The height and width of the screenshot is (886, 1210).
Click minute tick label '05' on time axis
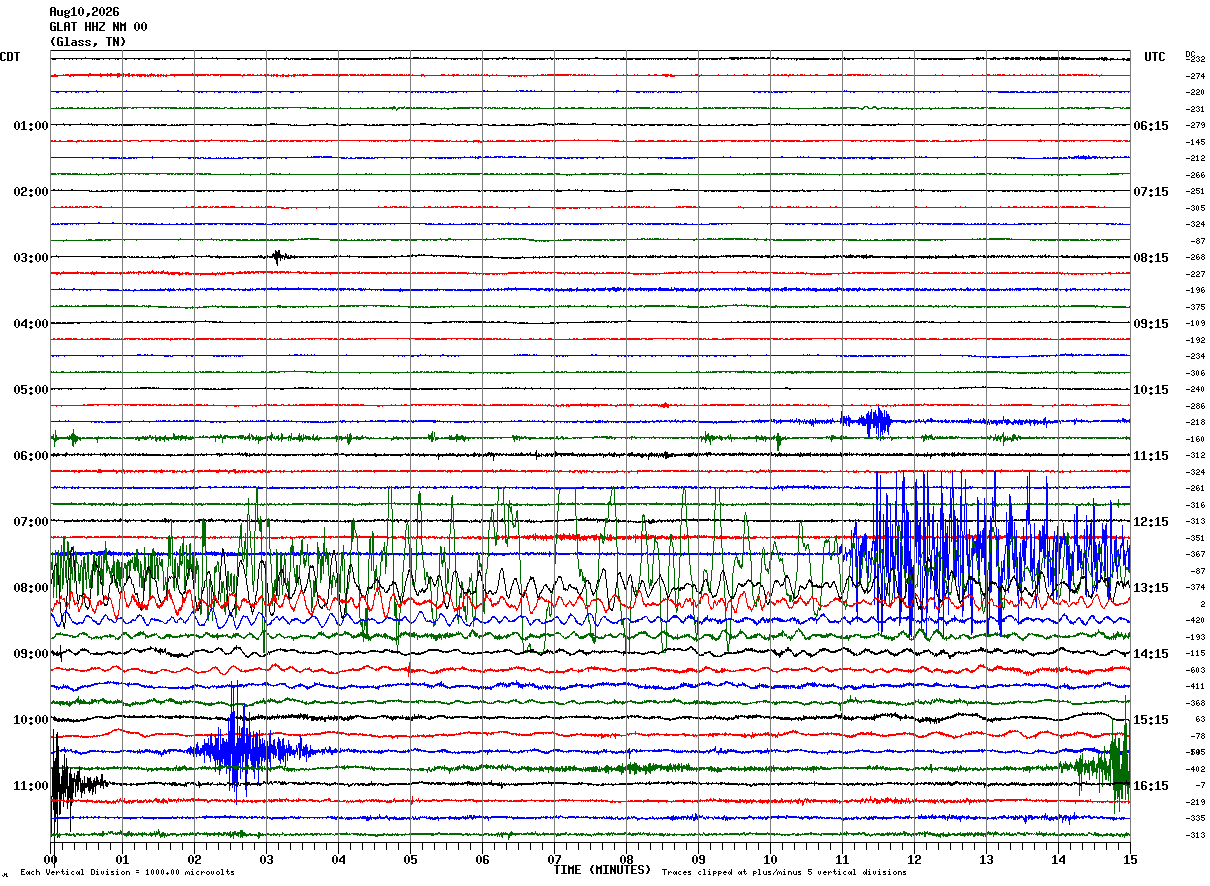411,860
